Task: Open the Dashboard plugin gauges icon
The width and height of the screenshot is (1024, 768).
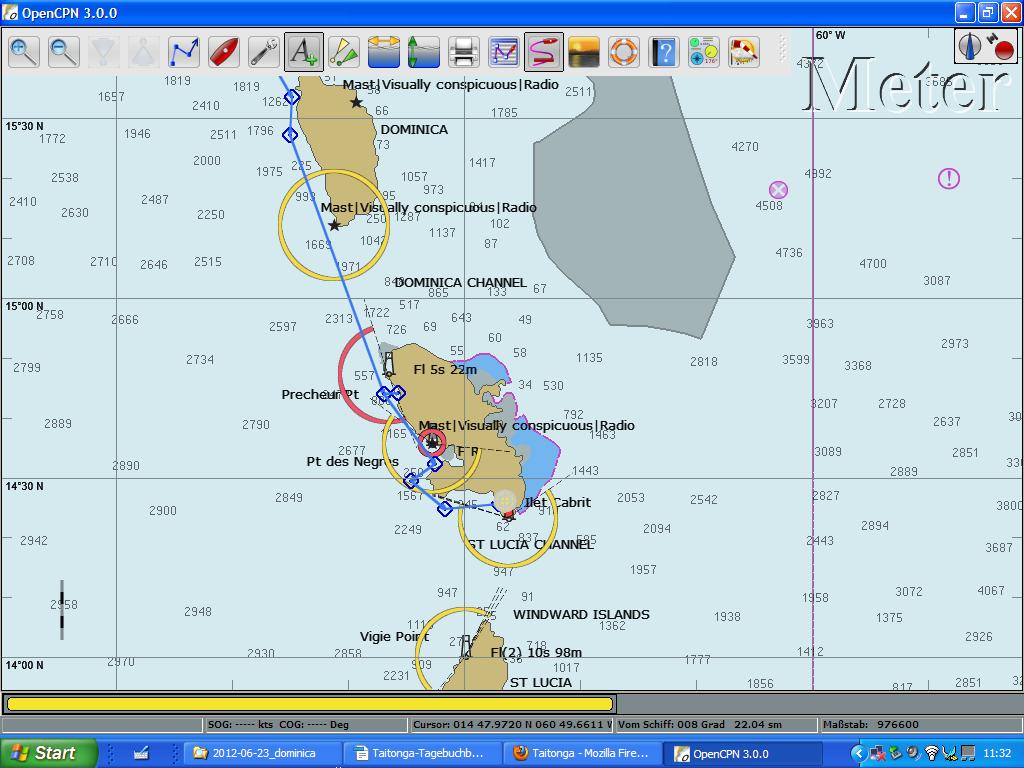Action: tap(704, 52)
